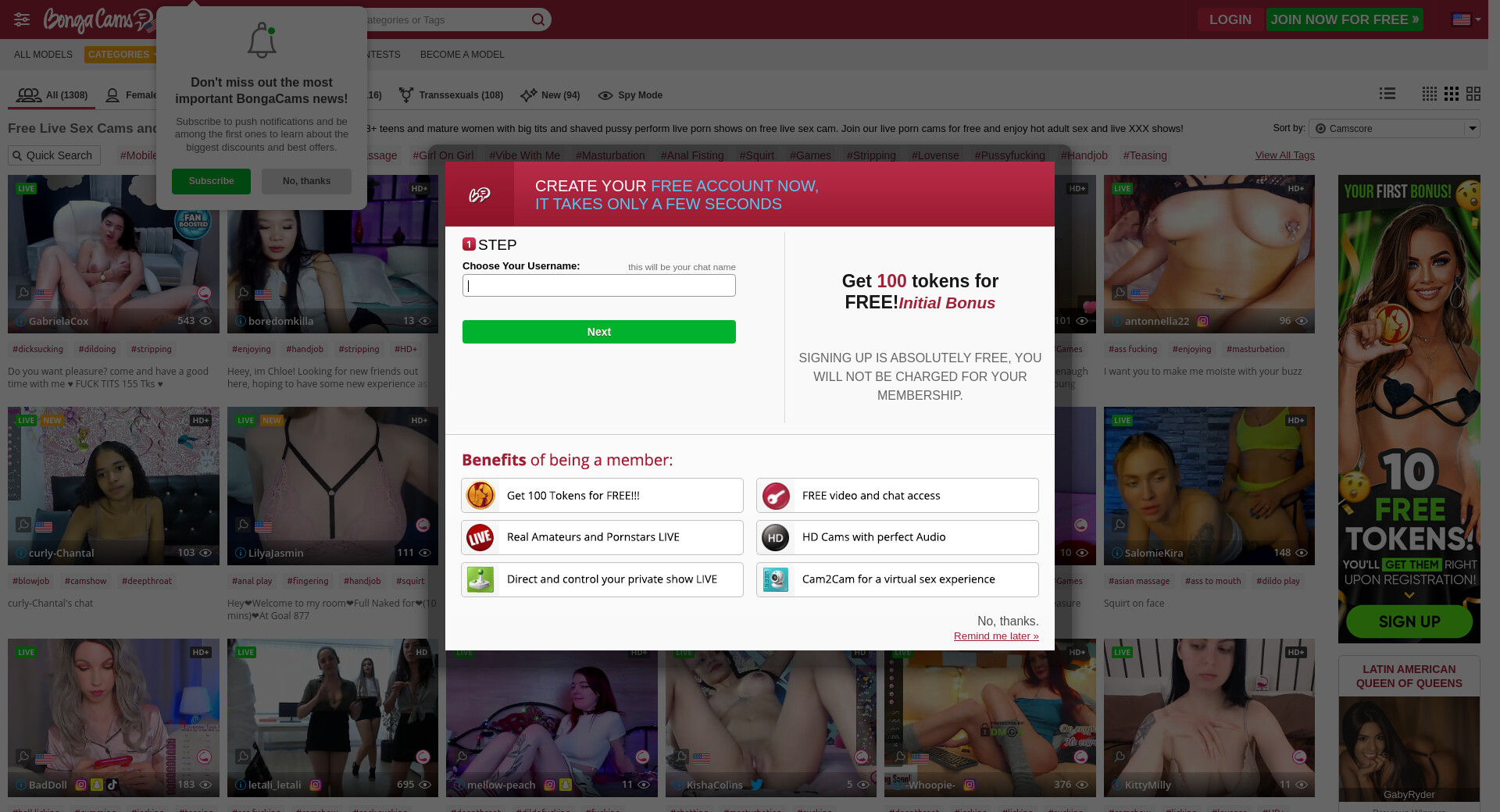
Task: Open antonnella22's Instagram icon
Action: pos(1203,321)
